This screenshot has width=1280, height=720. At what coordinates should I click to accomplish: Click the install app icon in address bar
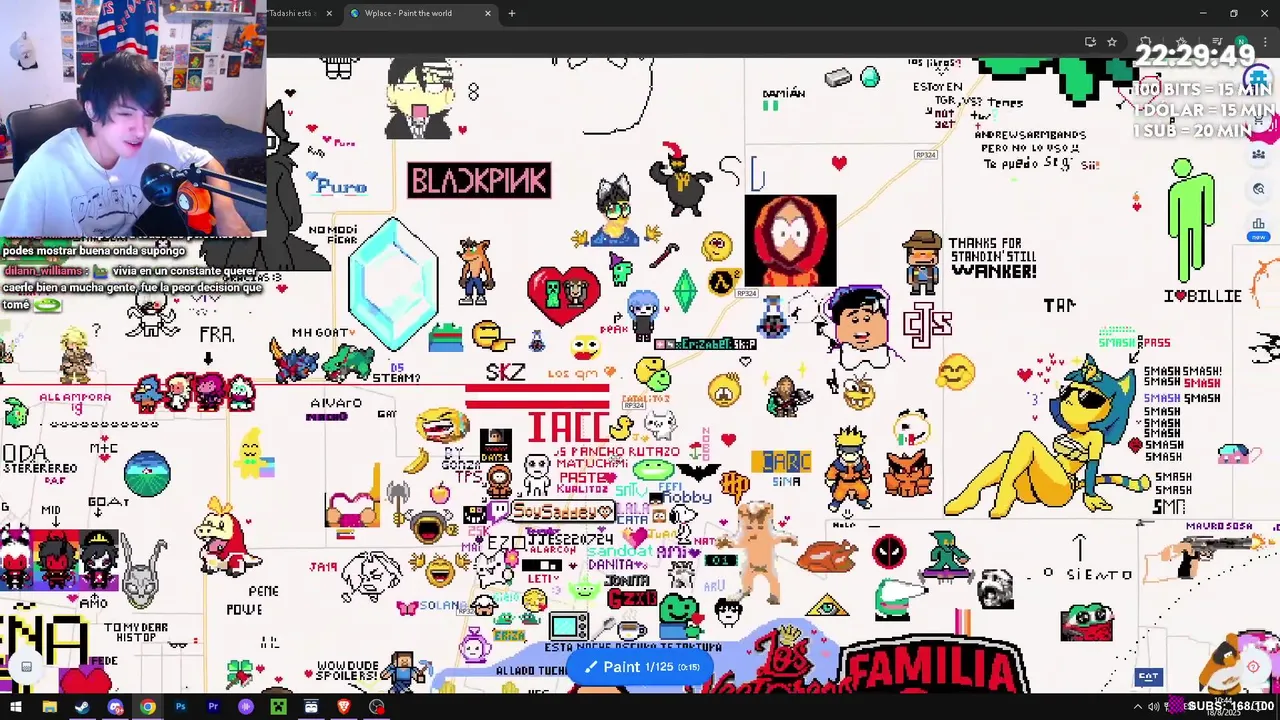click(1090, 42)
